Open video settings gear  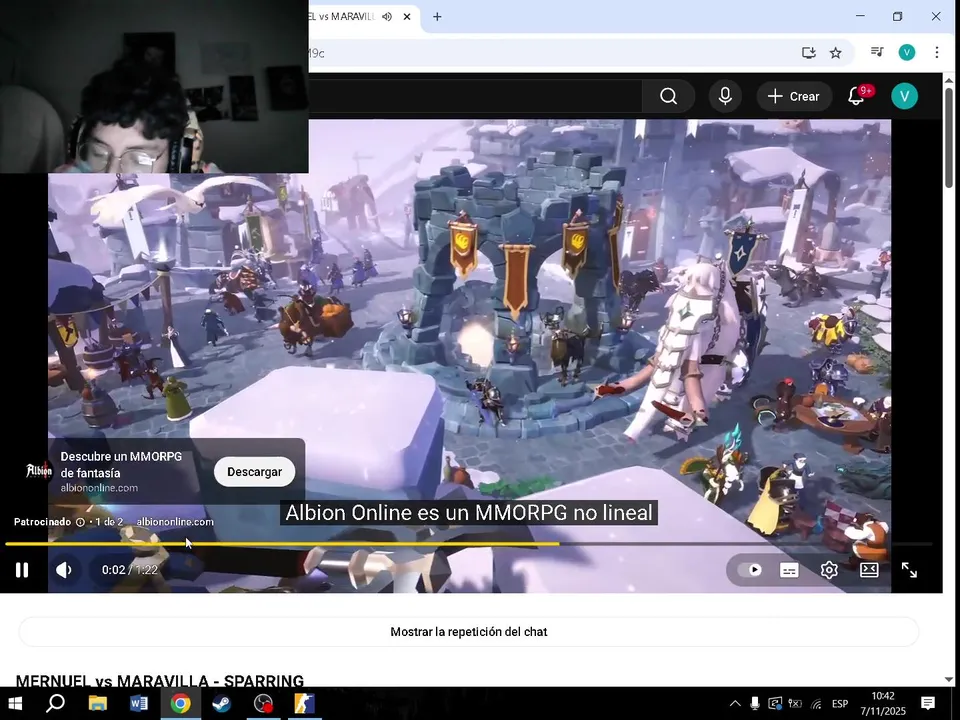coord(829,570)
